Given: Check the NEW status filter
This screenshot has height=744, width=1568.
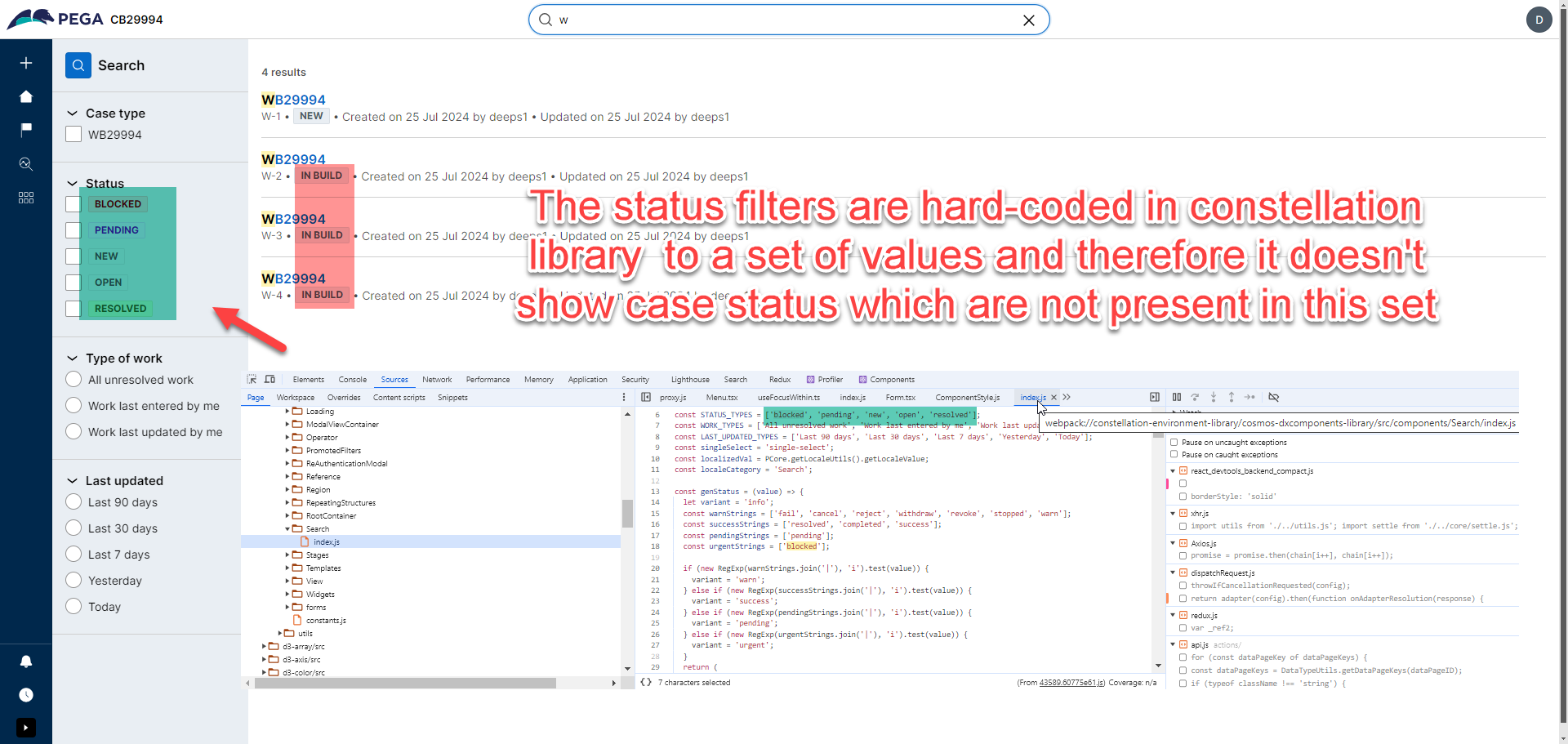Looking at the screenshot, I should tap(73, 256).
